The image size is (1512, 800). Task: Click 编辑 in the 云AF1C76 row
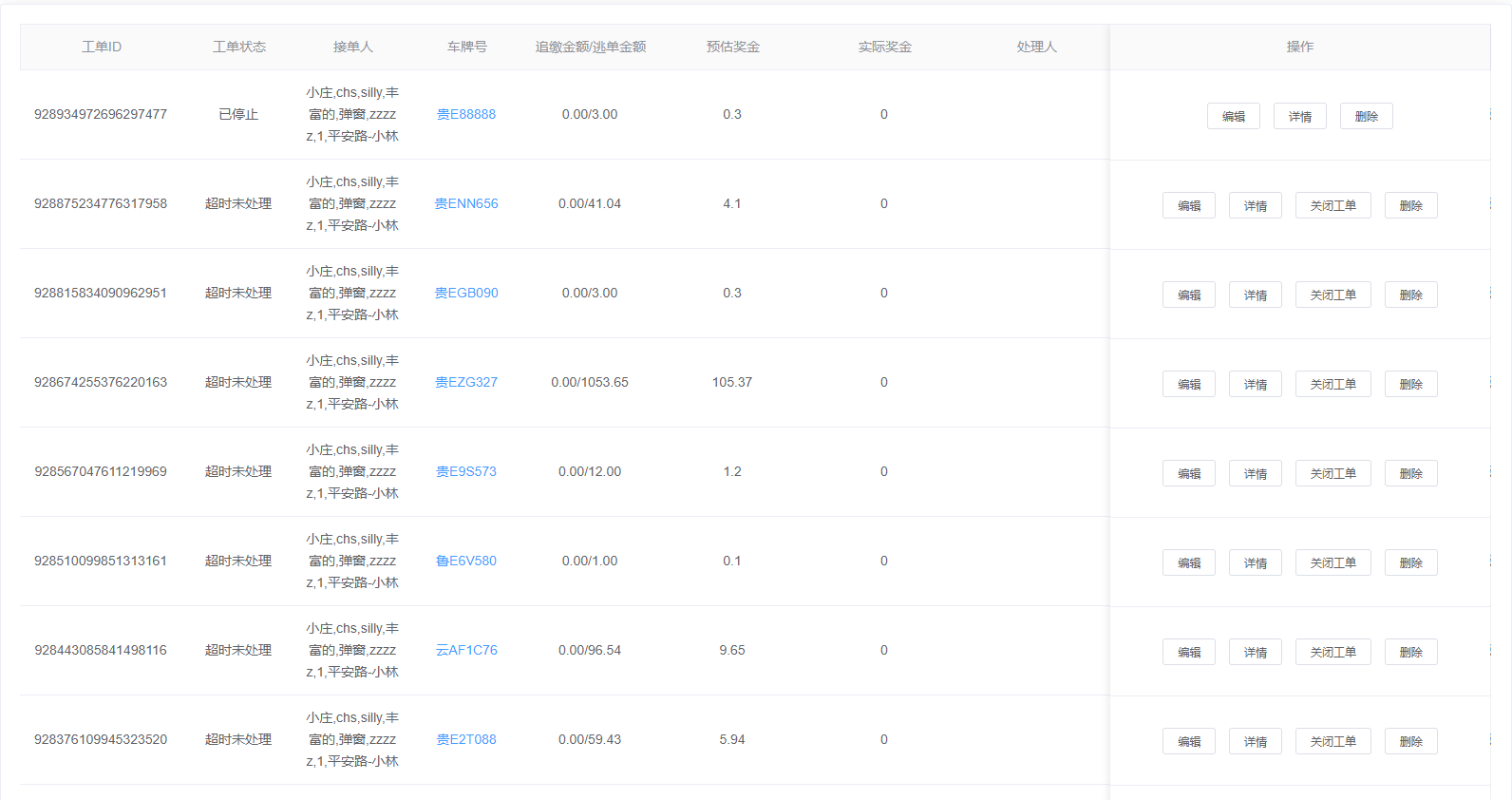[1188, 652]
